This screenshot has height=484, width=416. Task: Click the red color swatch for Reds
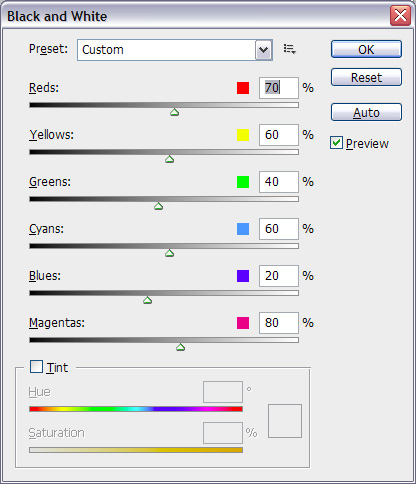[x=243, y=88]
